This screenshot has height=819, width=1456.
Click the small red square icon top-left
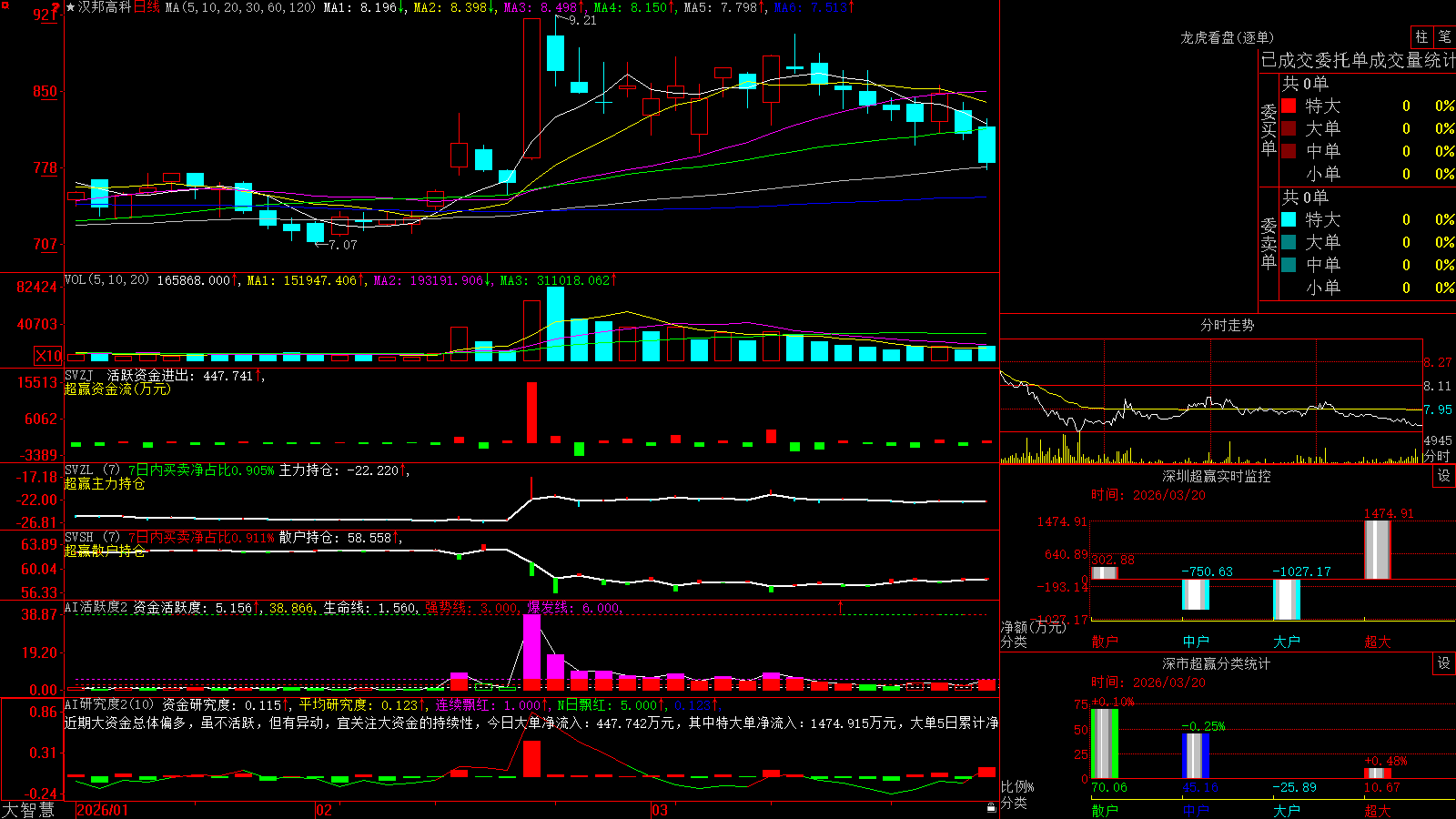5,5
